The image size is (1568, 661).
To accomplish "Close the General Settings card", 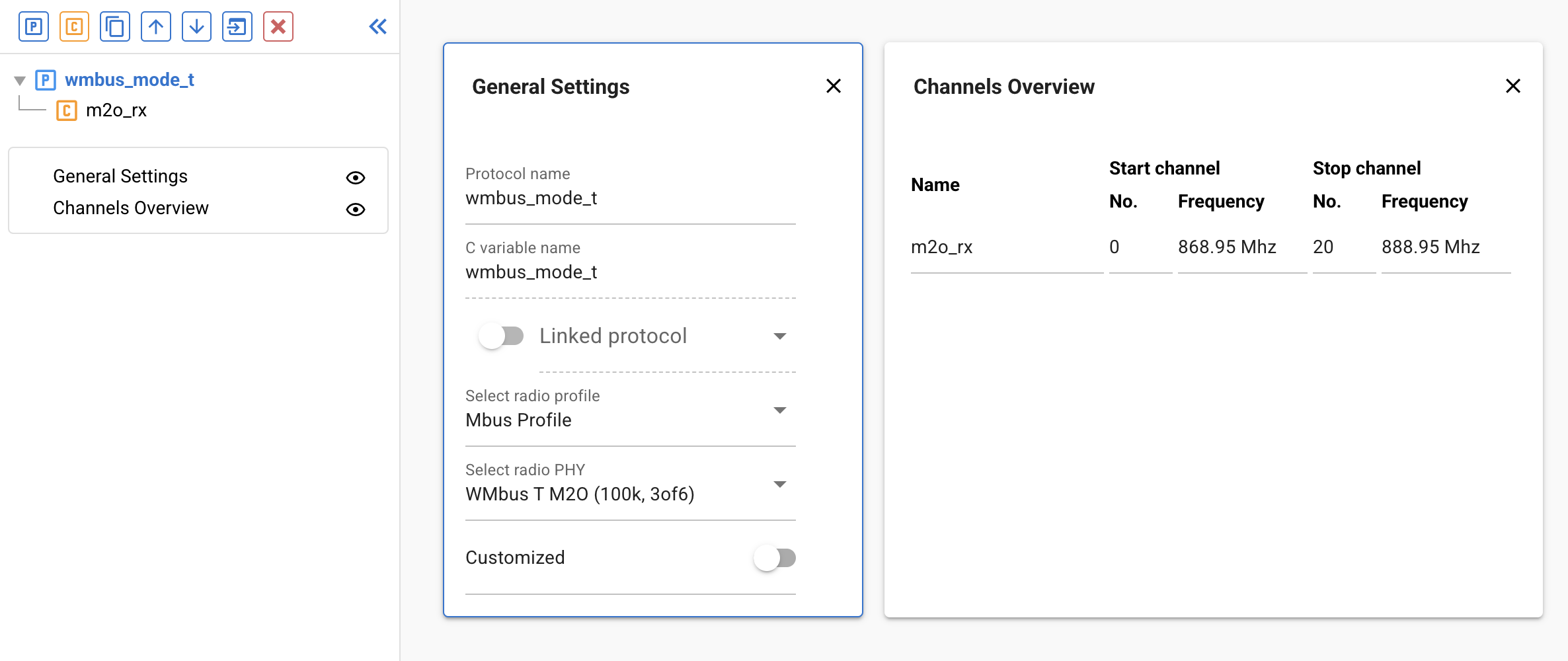I will [834, 86].
